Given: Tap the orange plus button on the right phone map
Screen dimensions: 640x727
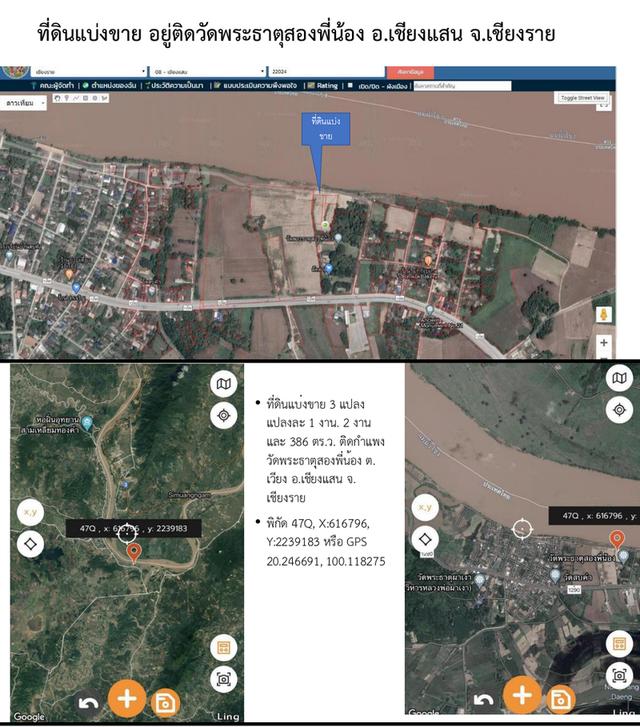Looking at the screenshot, I should [522, 695].
